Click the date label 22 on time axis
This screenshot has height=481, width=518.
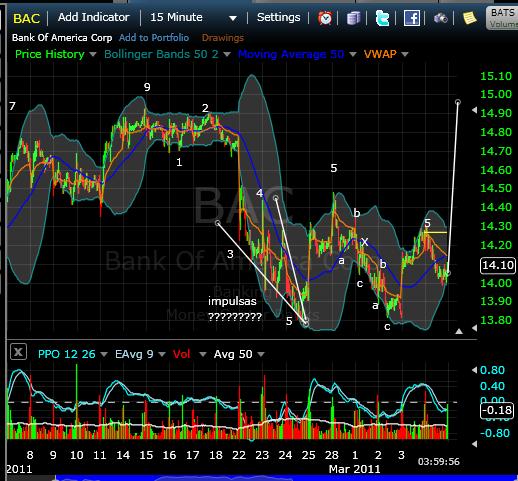coord(239,455)
